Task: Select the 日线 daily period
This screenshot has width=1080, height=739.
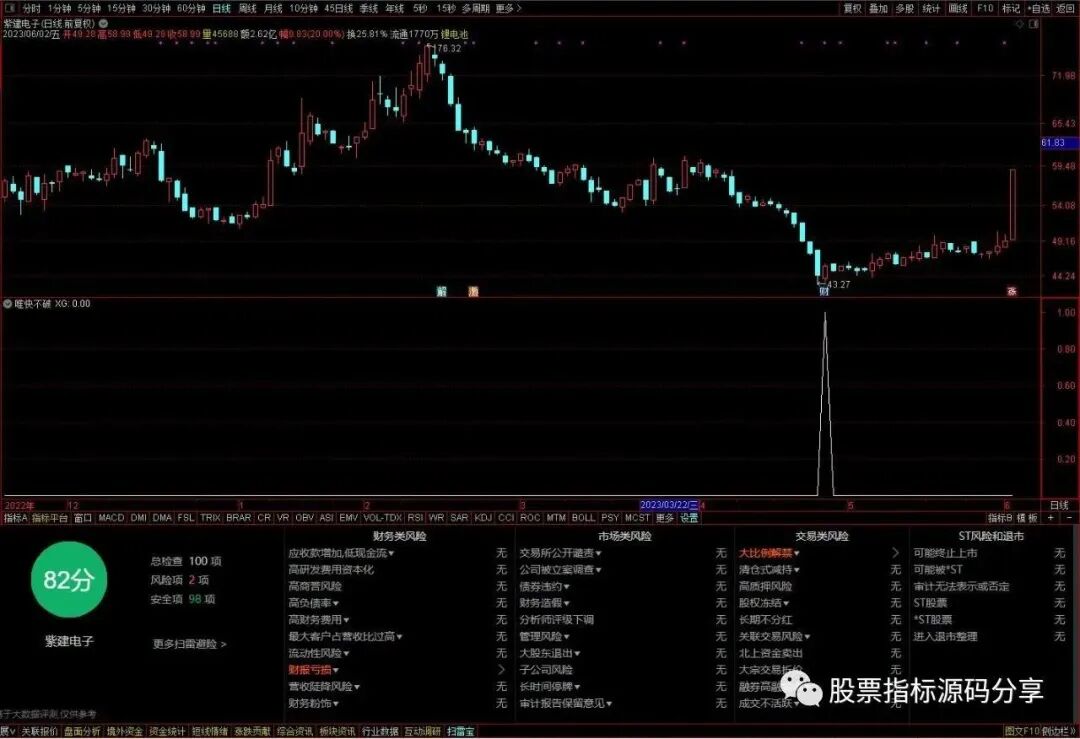Action: coord(221,8)
